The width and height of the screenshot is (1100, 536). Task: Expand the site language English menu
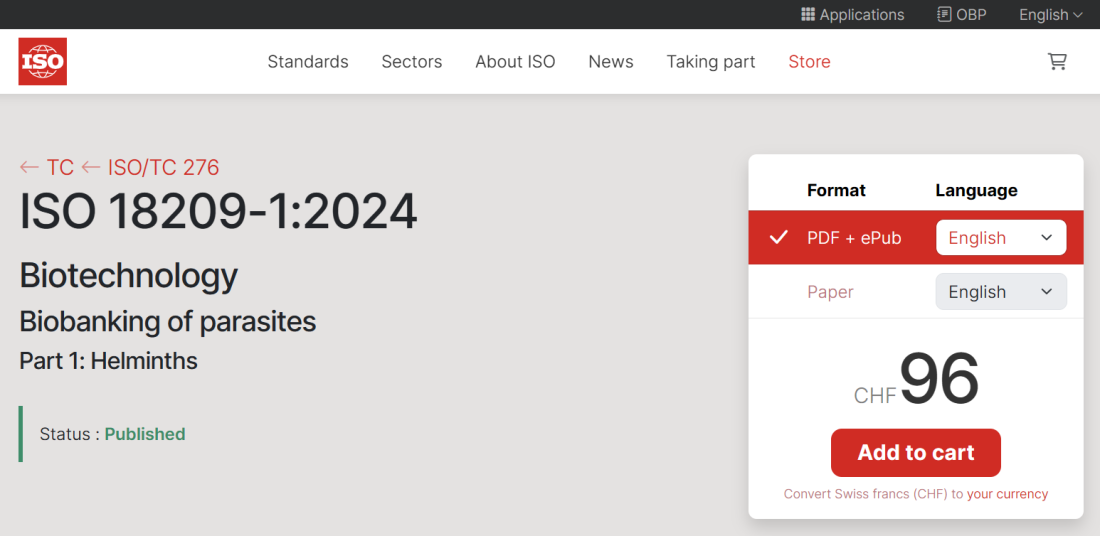[1051, 15]
